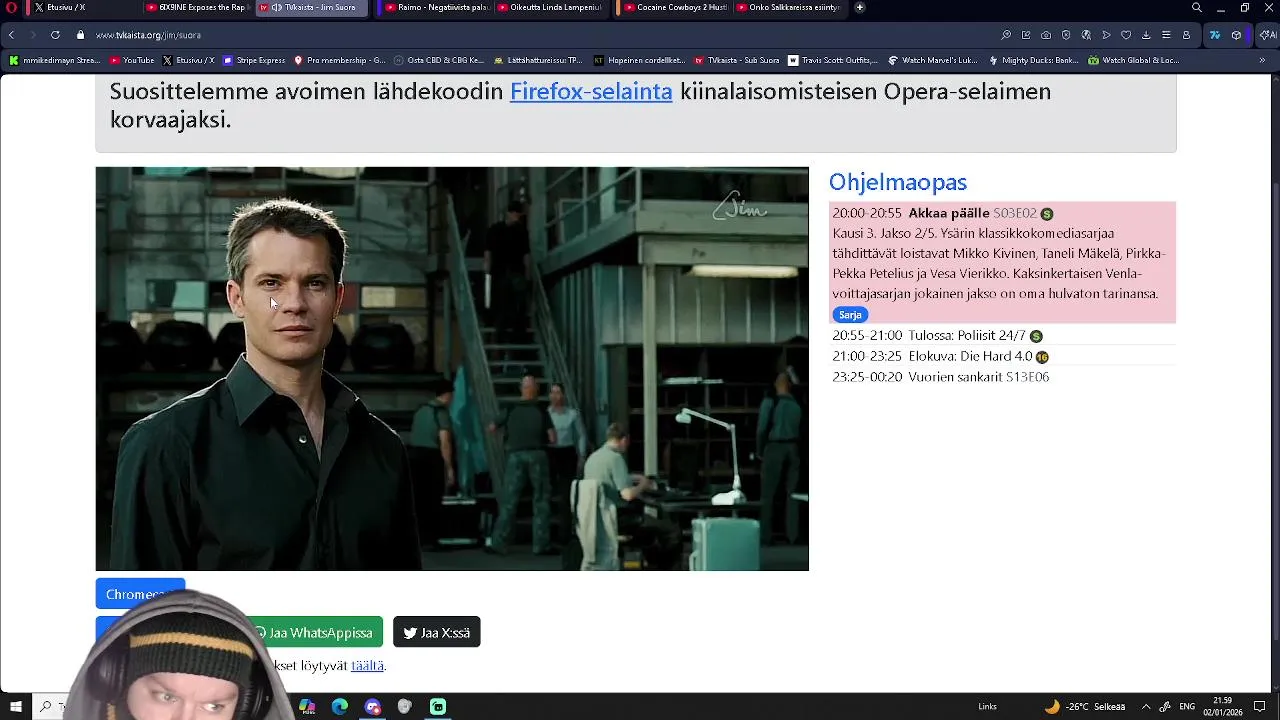Open the YouTube bookmark
Viewport: 1280px width, 720px height.
tap(132, 60)
